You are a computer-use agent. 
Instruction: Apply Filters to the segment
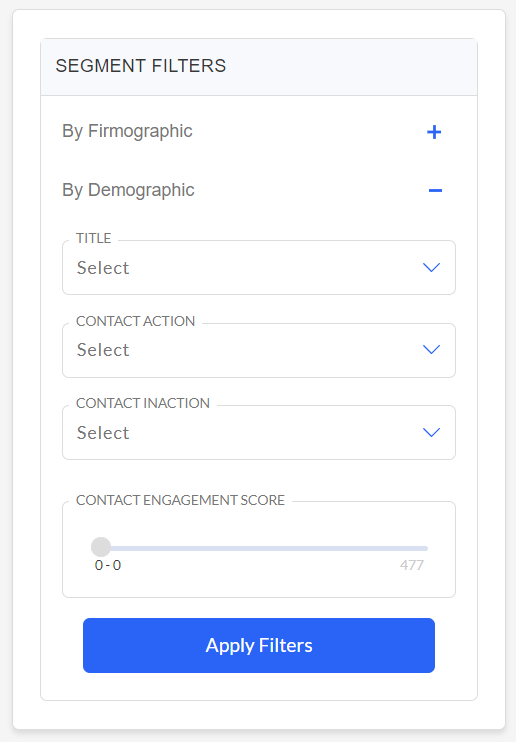pyautogui.click(x=259, y=645)
